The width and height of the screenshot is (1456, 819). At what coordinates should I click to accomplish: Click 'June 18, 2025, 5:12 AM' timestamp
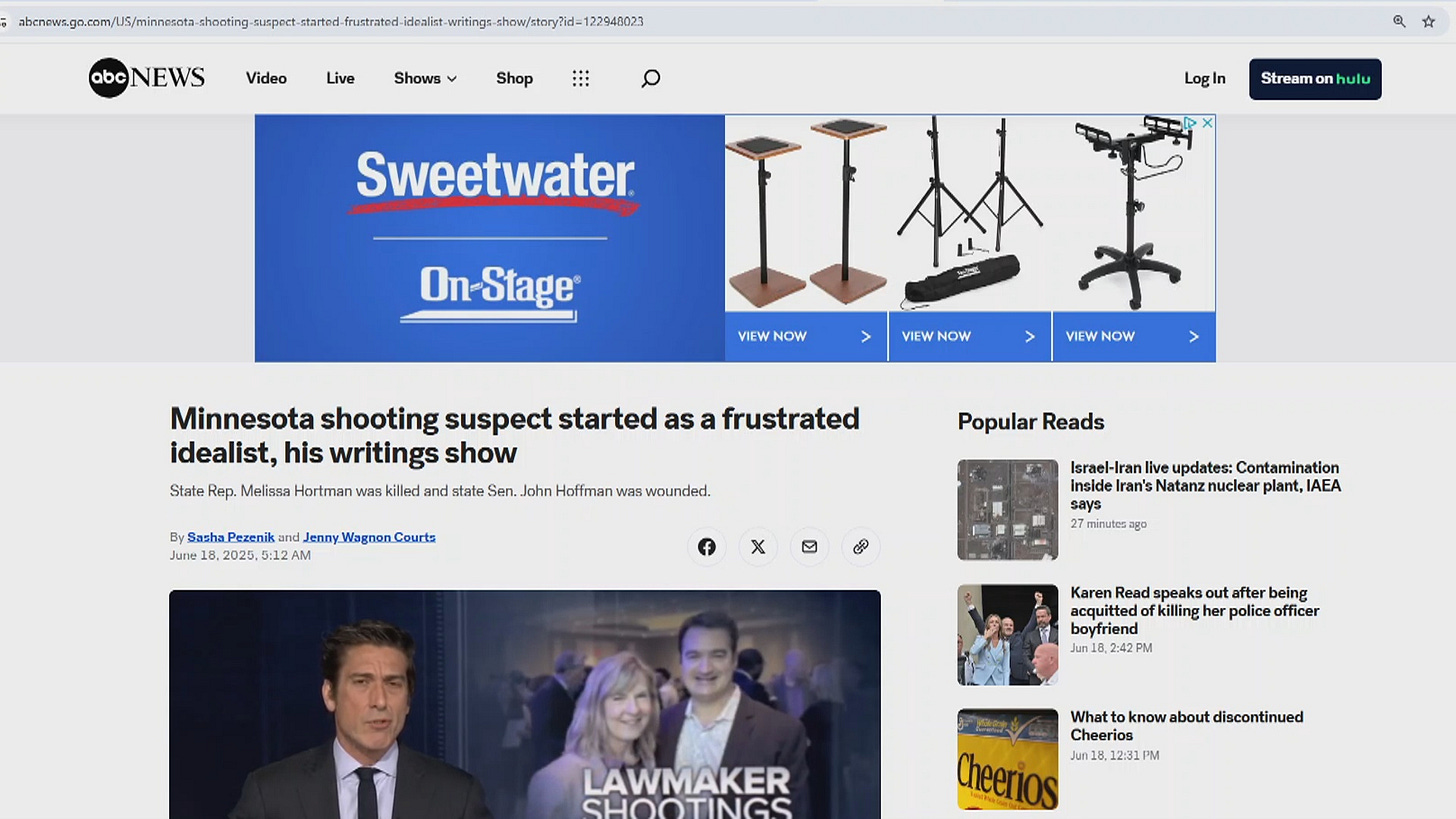pyautogui.click(x=240, y=555)
